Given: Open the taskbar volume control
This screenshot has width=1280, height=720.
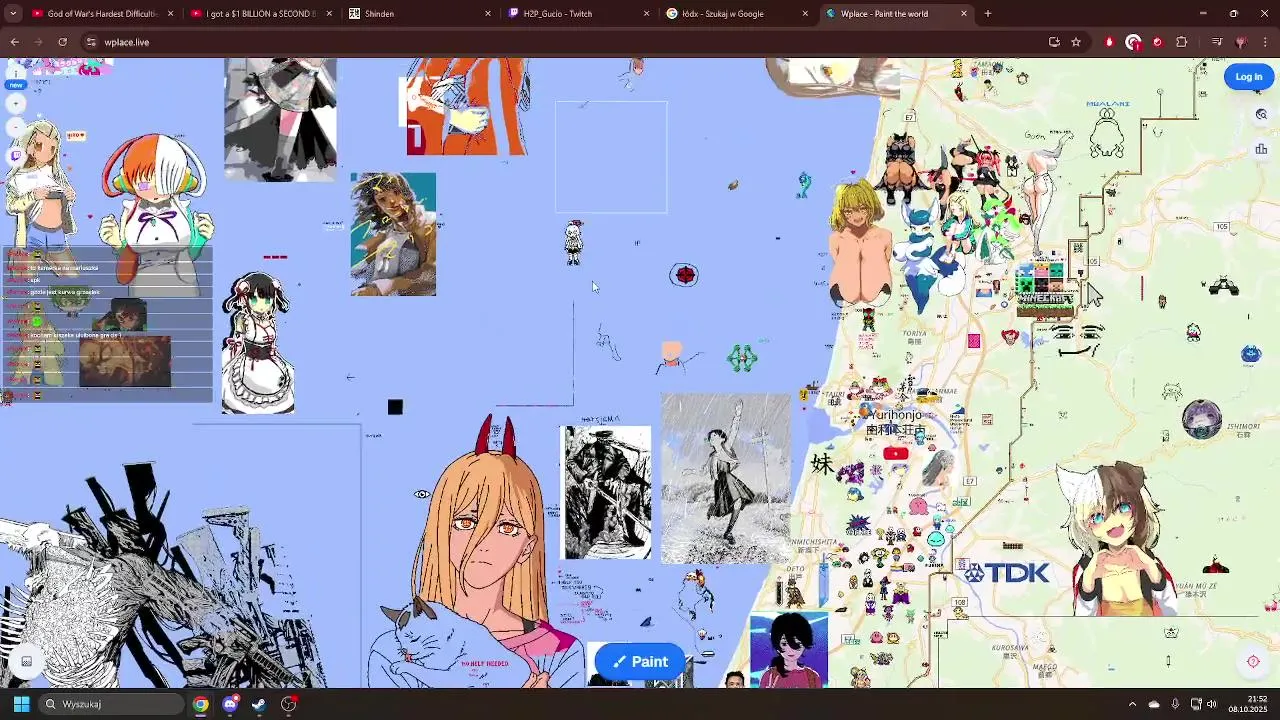Looking at the screenshot, I should click(1212, 704).
